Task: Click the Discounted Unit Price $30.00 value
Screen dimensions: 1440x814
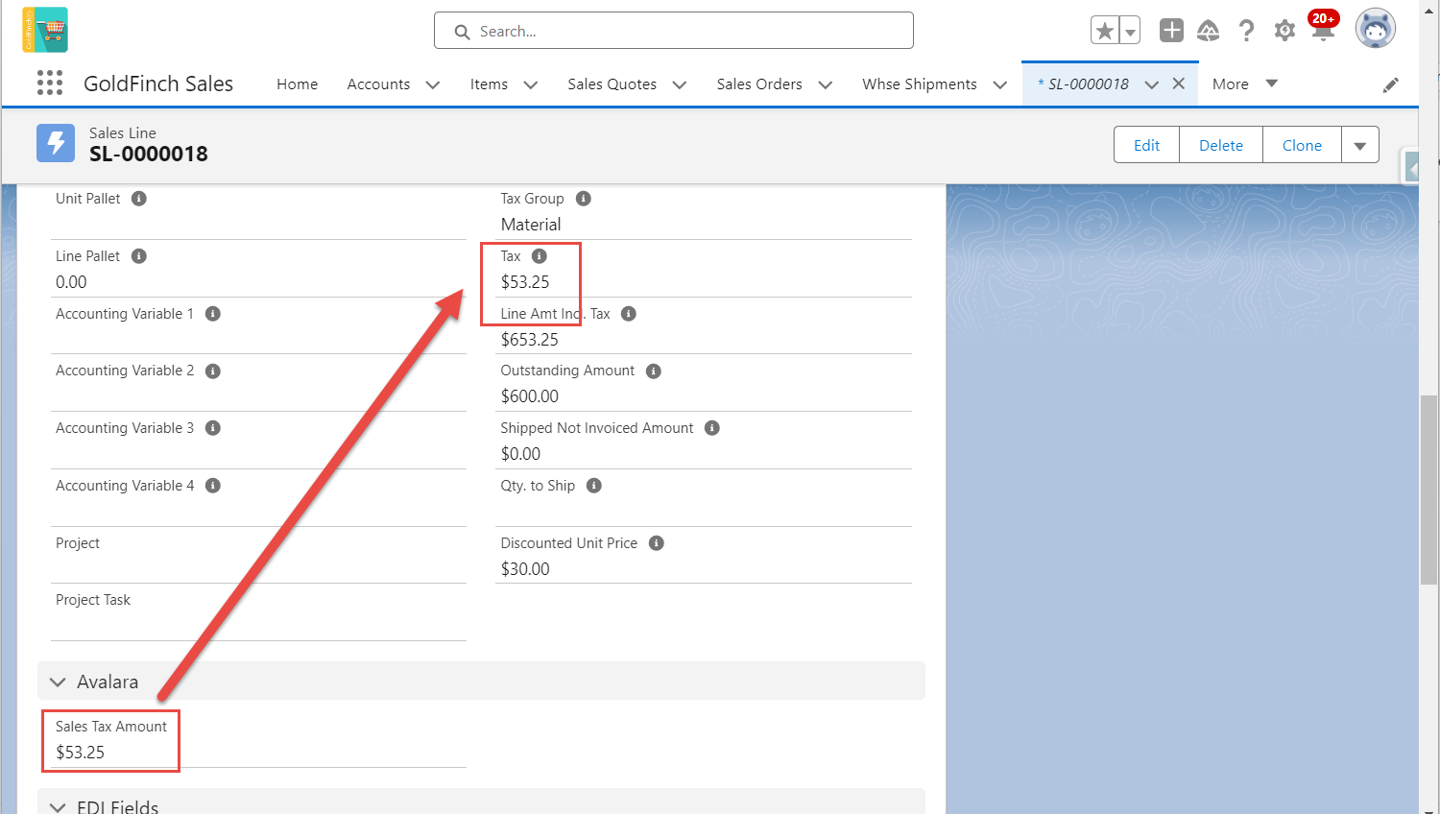Action: click(x=525, y=569)
